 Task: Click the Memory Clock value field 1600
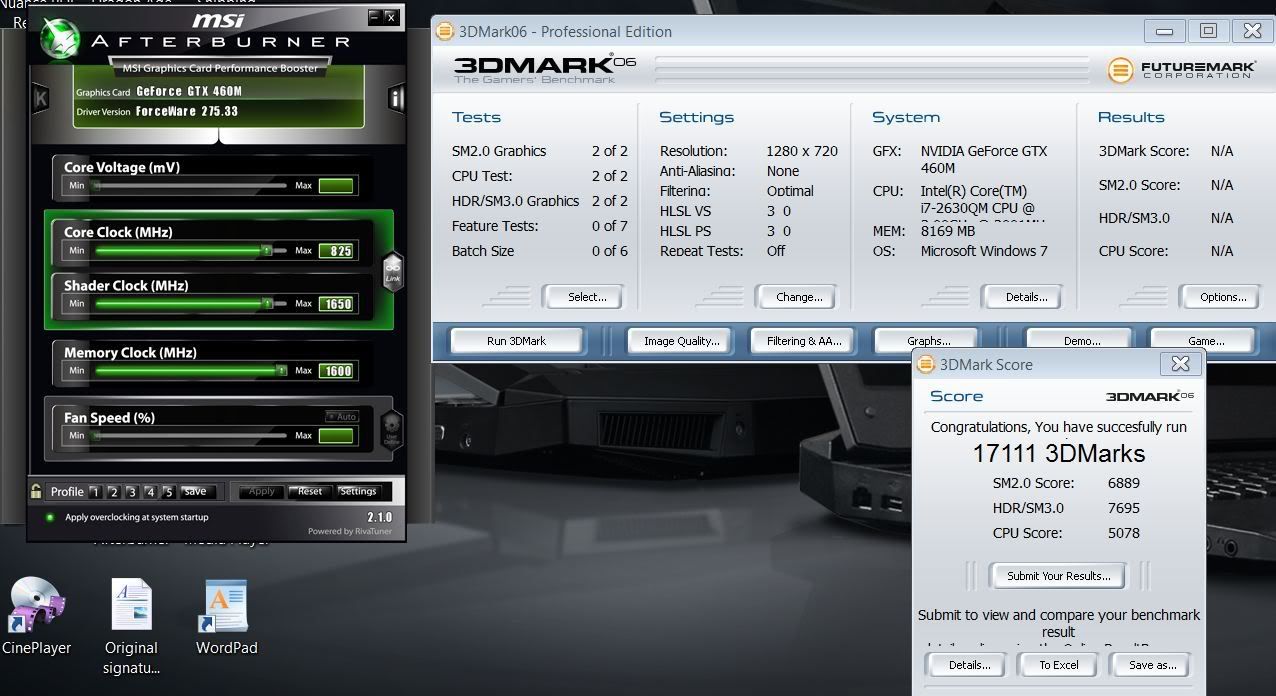[337, 371]
